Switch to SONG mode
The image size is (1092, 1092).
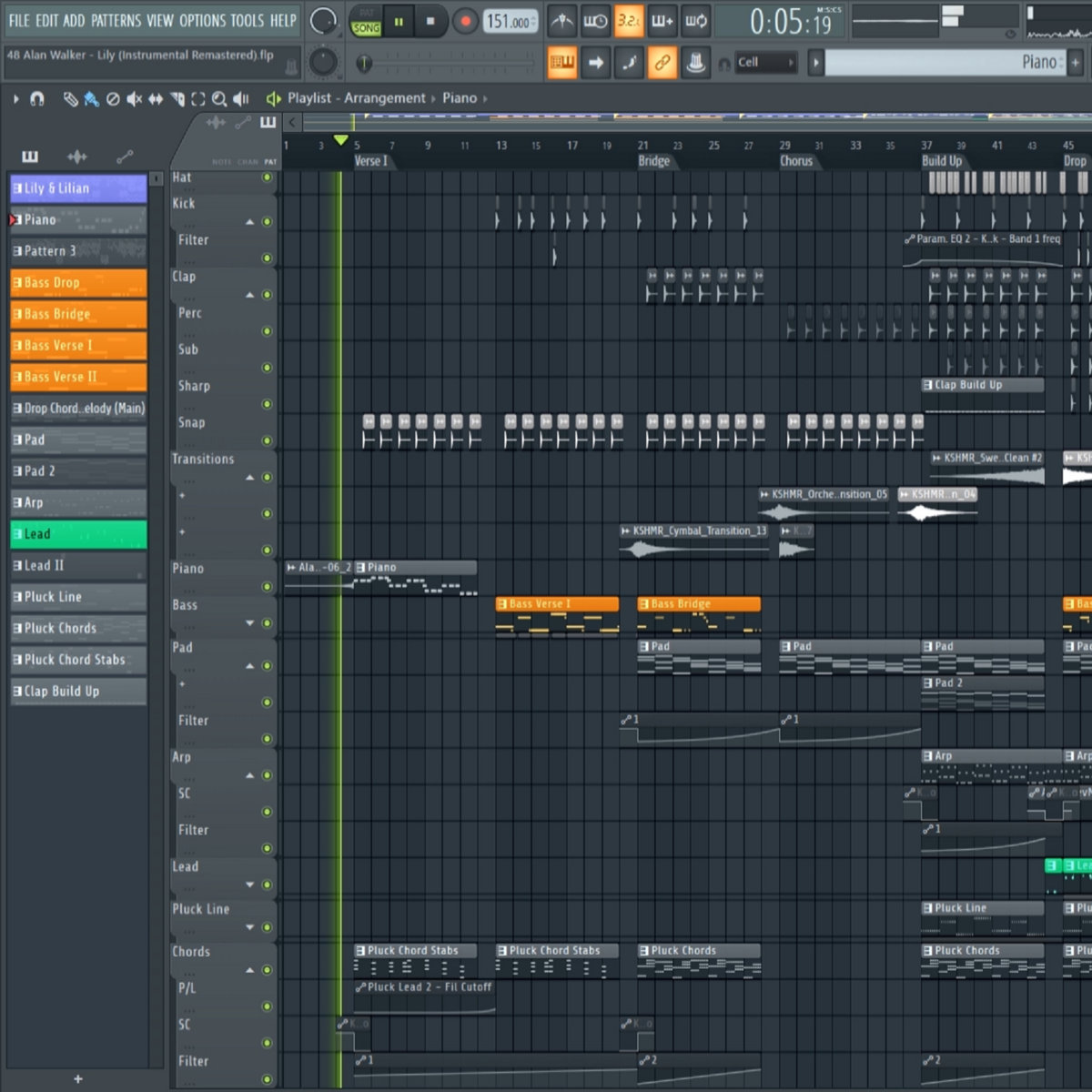(366, 28)
